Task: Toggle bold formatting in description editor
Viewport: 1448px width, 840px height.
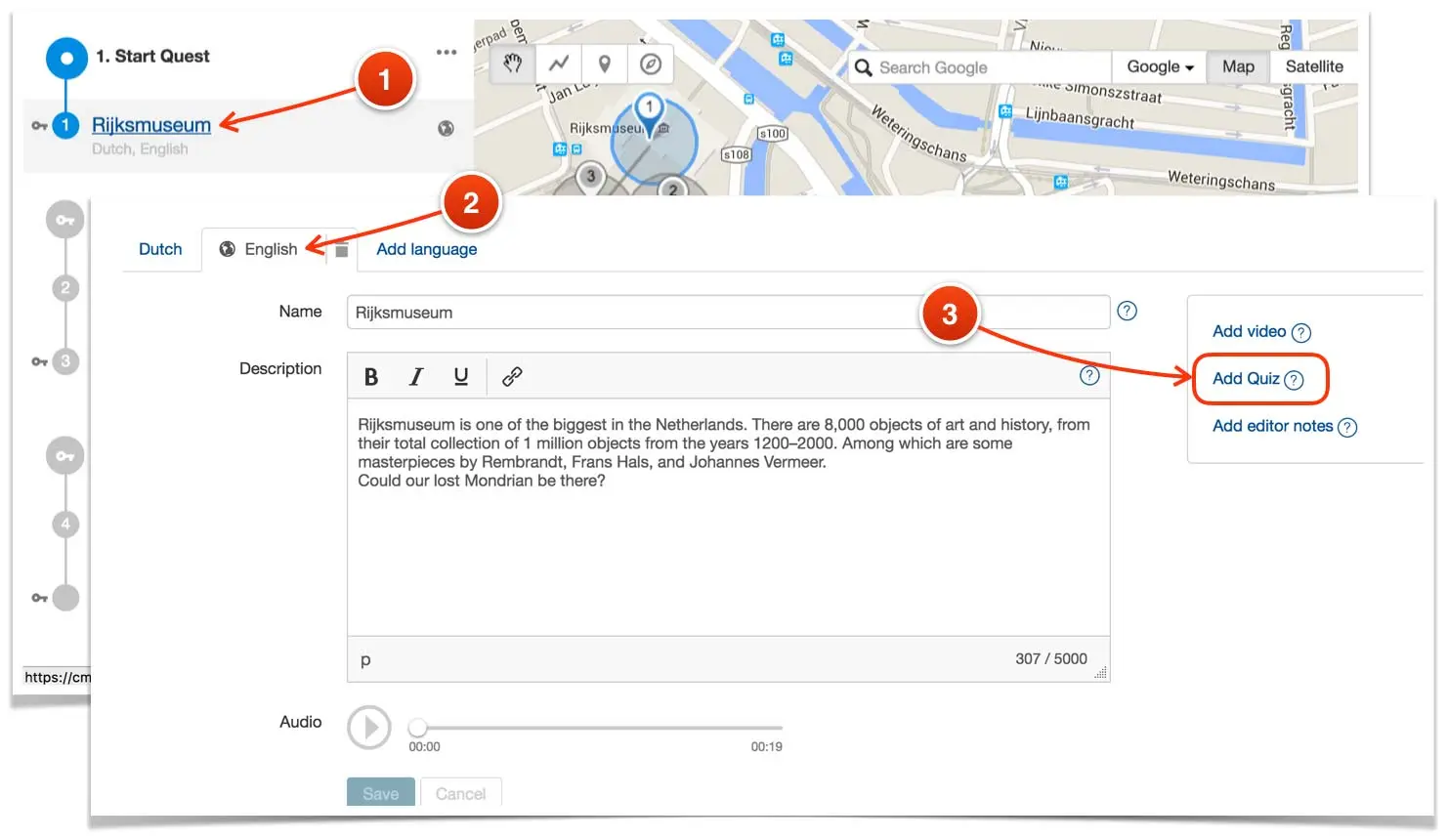Action: (371, 377)
